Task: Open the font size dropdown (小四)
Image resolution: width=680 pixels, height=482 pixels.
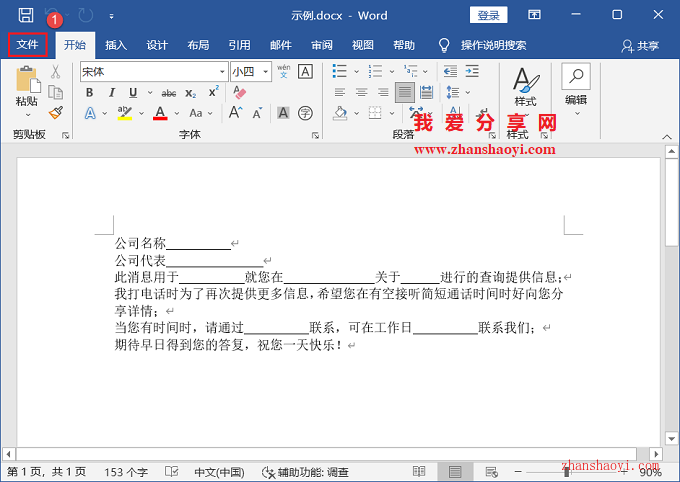Action: click(266, 72)
